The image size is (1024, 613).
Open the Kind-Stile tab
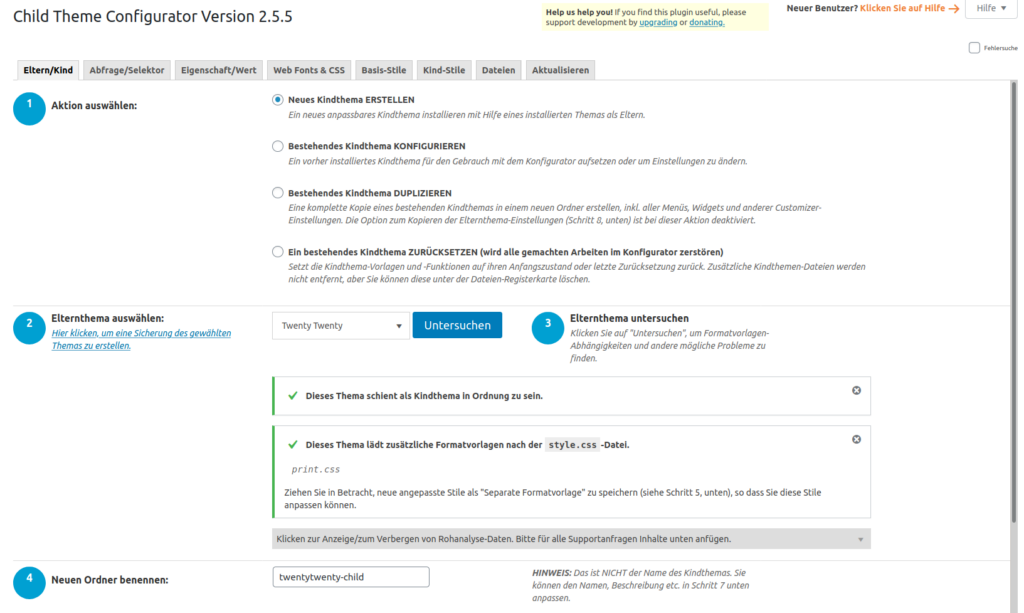tap(443, 70)
